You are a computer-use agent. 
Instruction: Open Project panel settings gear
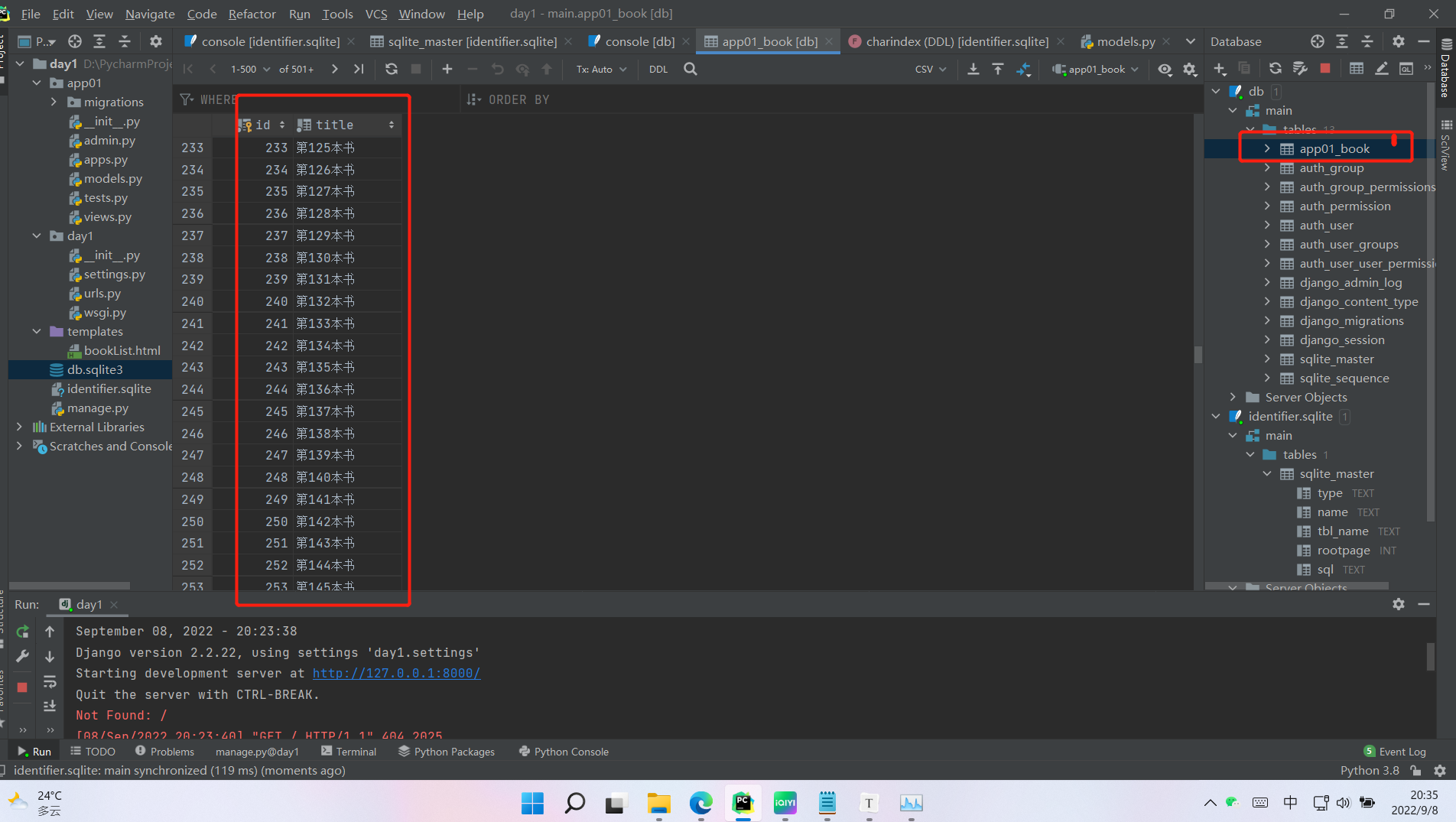click(156, 41)
